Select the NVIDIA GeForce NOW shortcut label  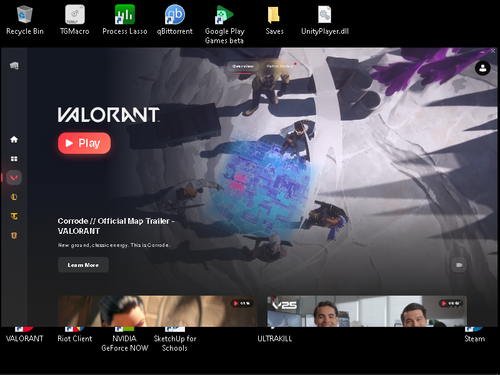(x=125, y=343)
